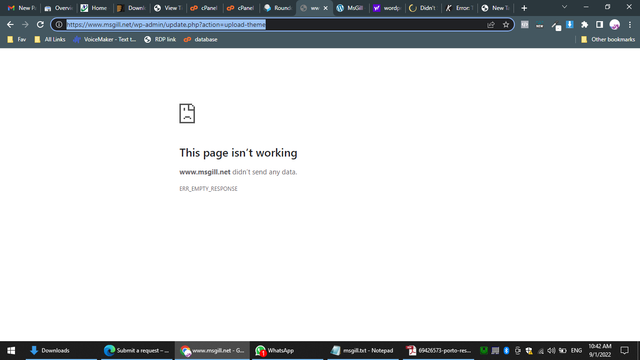Switch to msgill.txt Notepad window
Screen dimensions: 640x360
pyautogui.click(x=363, y=350)
